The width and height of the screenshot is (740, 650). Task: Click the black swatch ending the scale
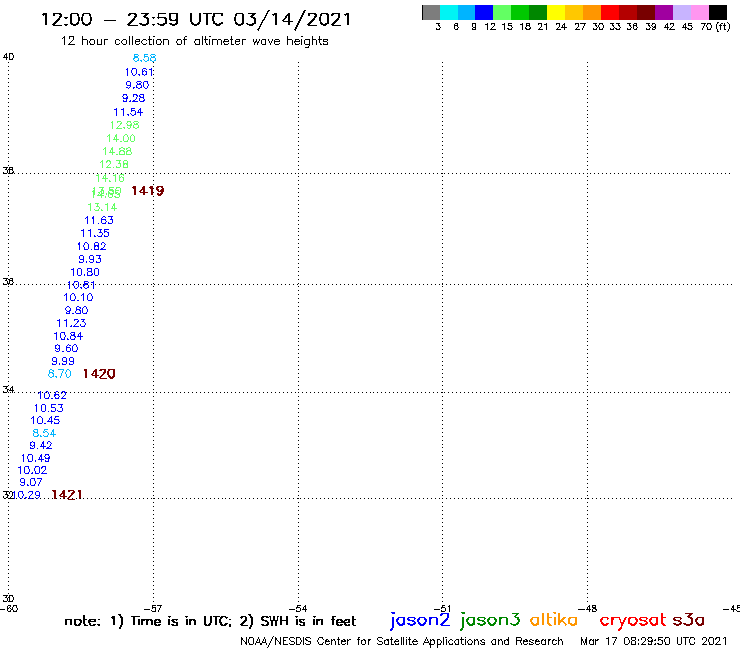(x=718, y=12)
